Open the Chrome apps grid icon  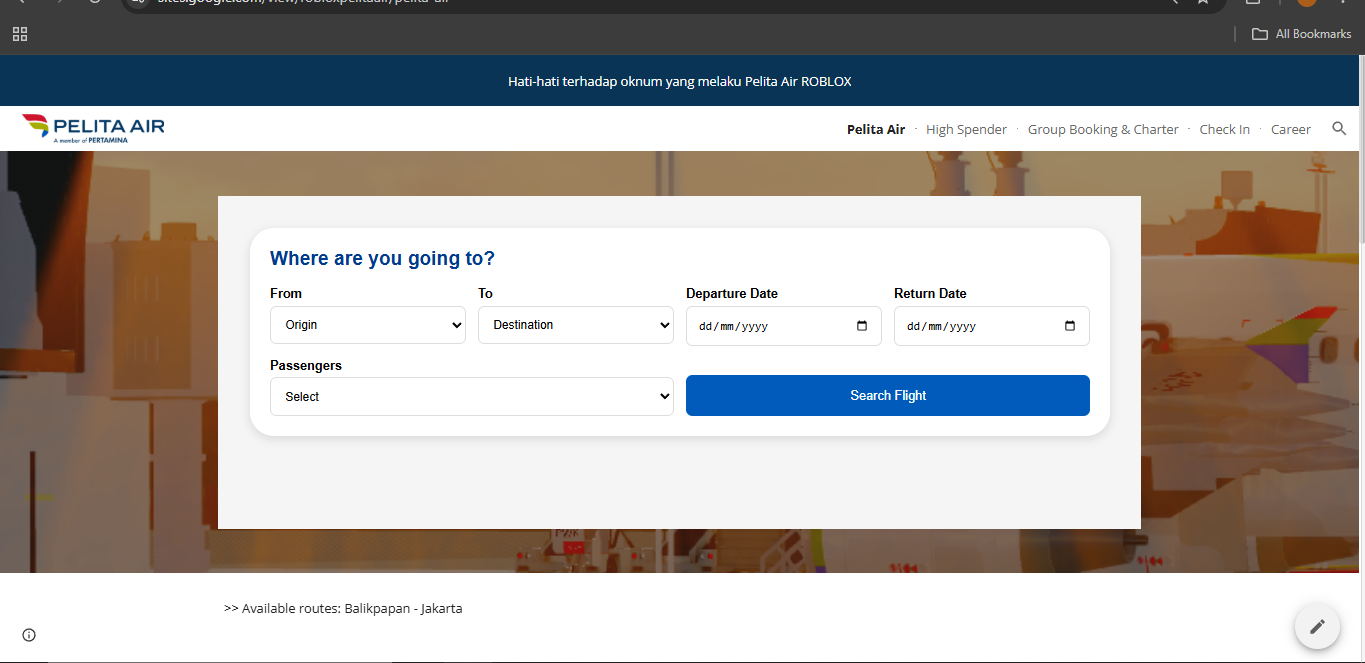tap(20, 34)
